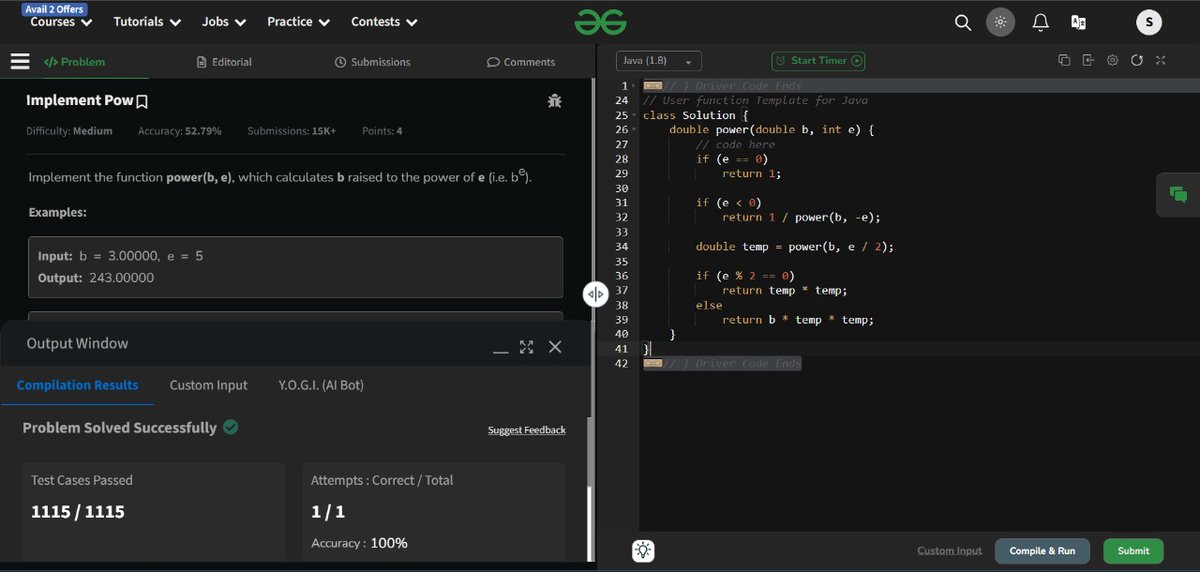Image resolution: width=1200 pixels, height=572 pixels.
Task: Open the site search magnifier icon
Action: click(x=962, y=22)
